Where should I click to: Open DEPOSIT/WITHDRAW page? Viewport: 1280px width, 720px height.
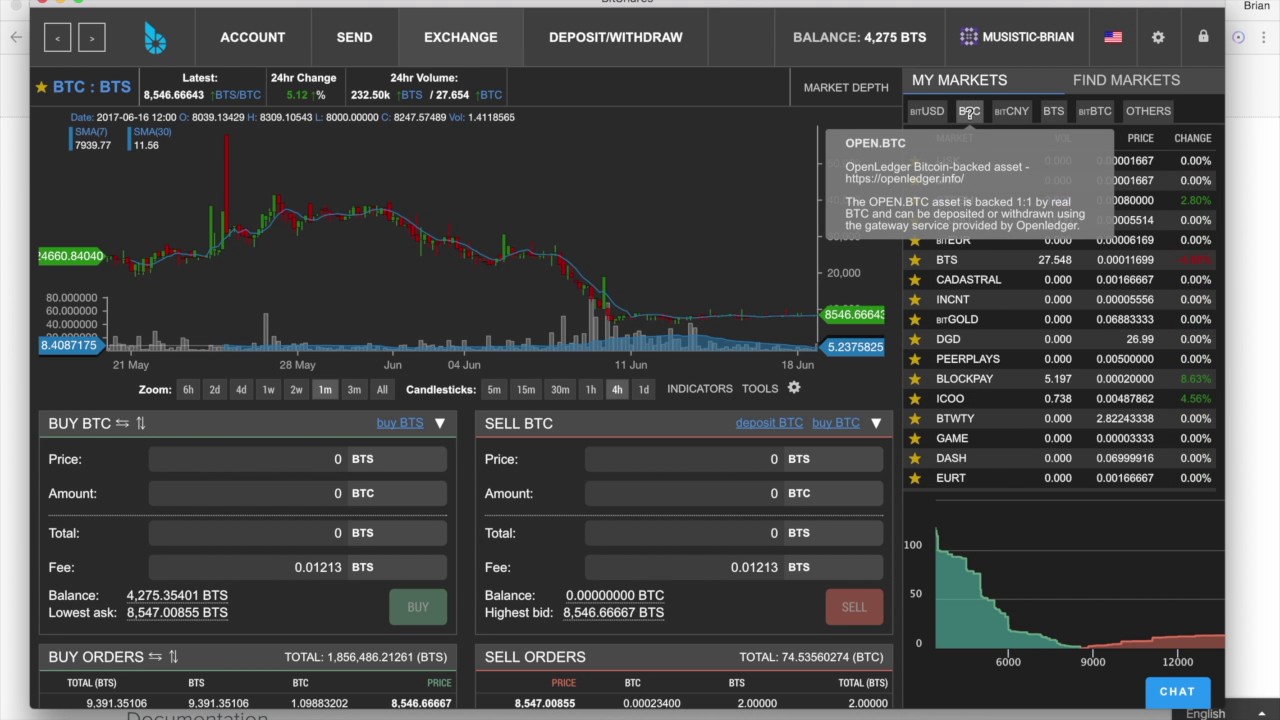coord(616,37)
